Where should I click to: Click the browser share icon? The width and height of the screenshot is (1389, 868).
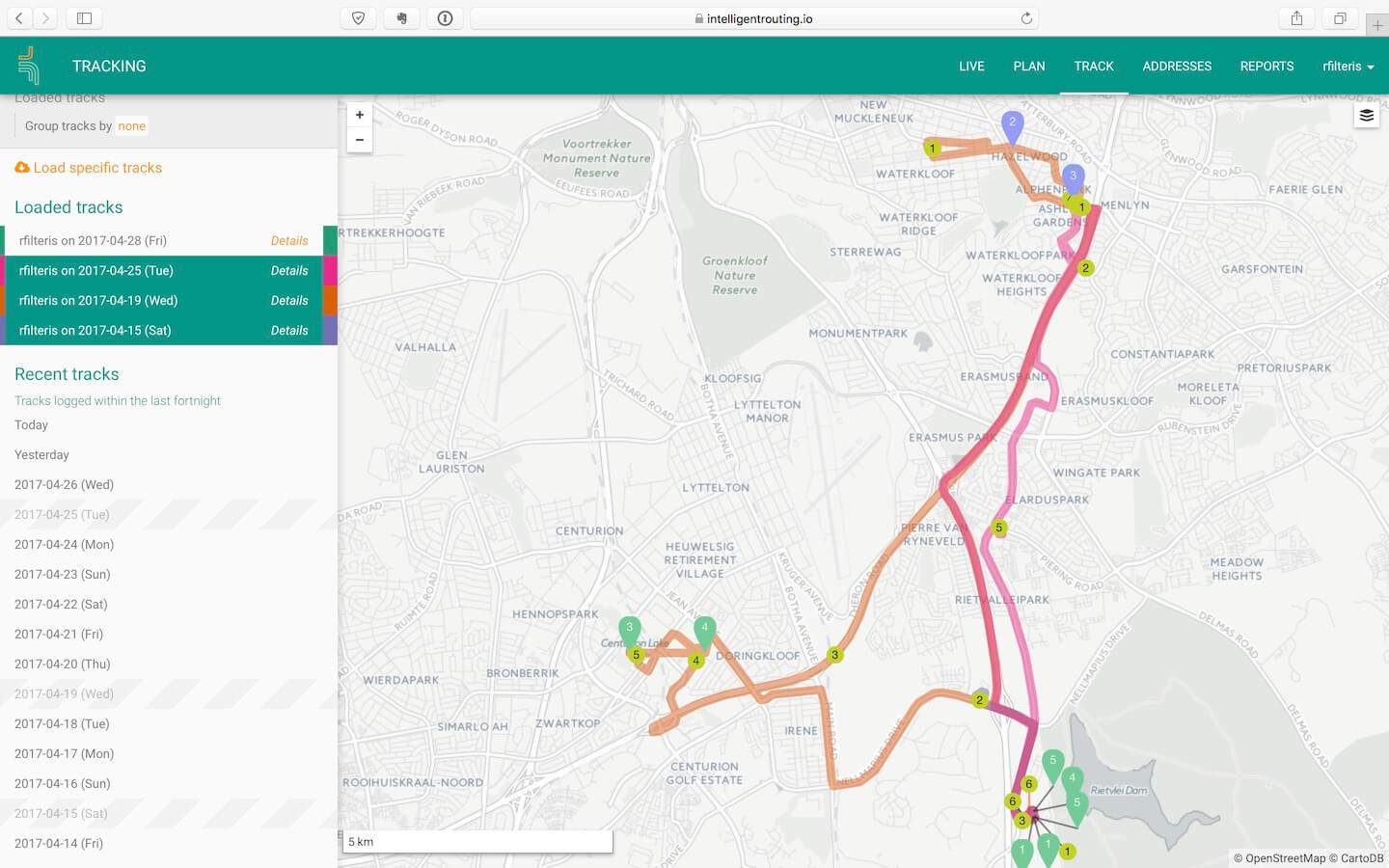point(1296,18)
